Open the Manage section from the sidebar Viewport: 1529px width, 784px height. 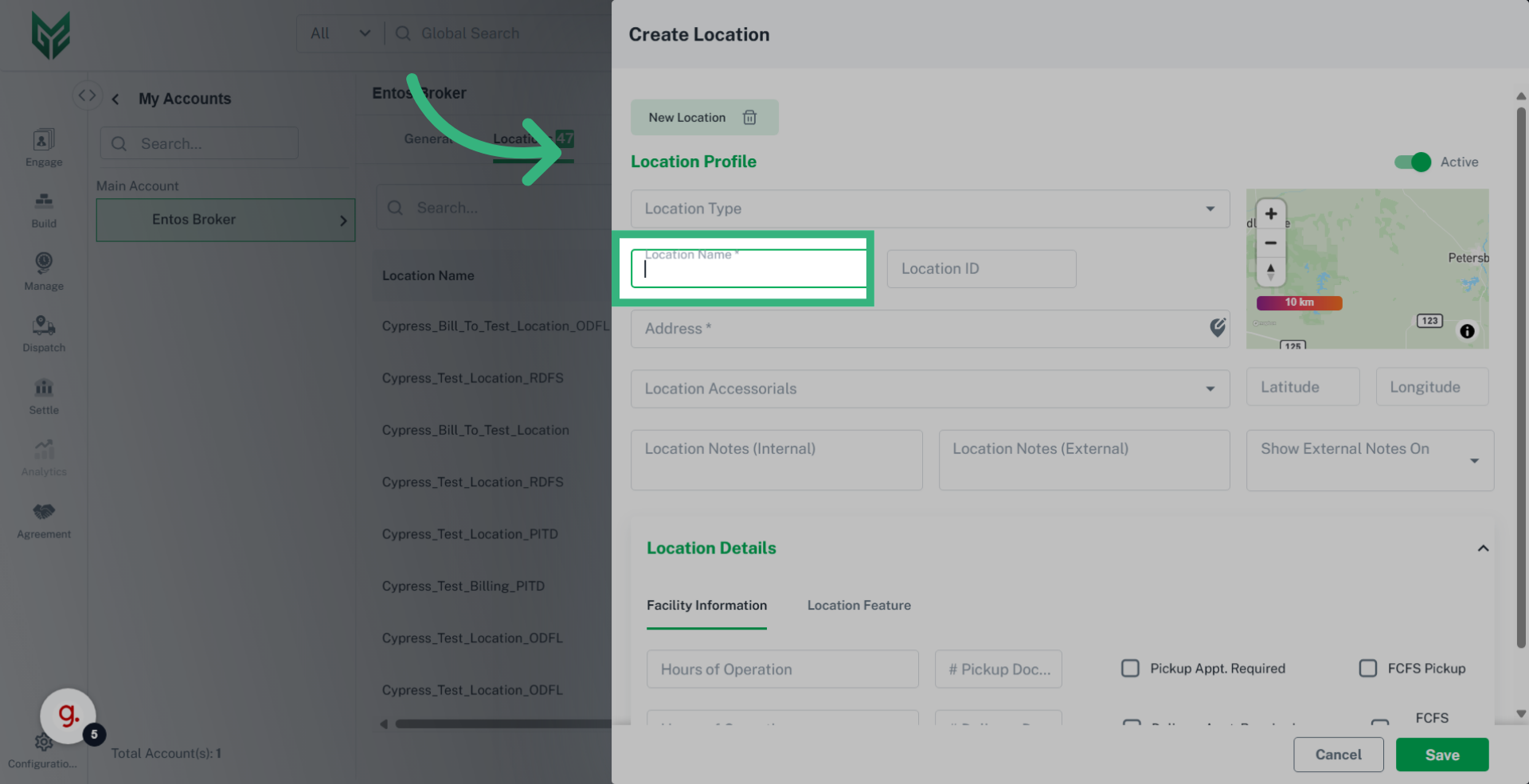(x=43, y=270)
